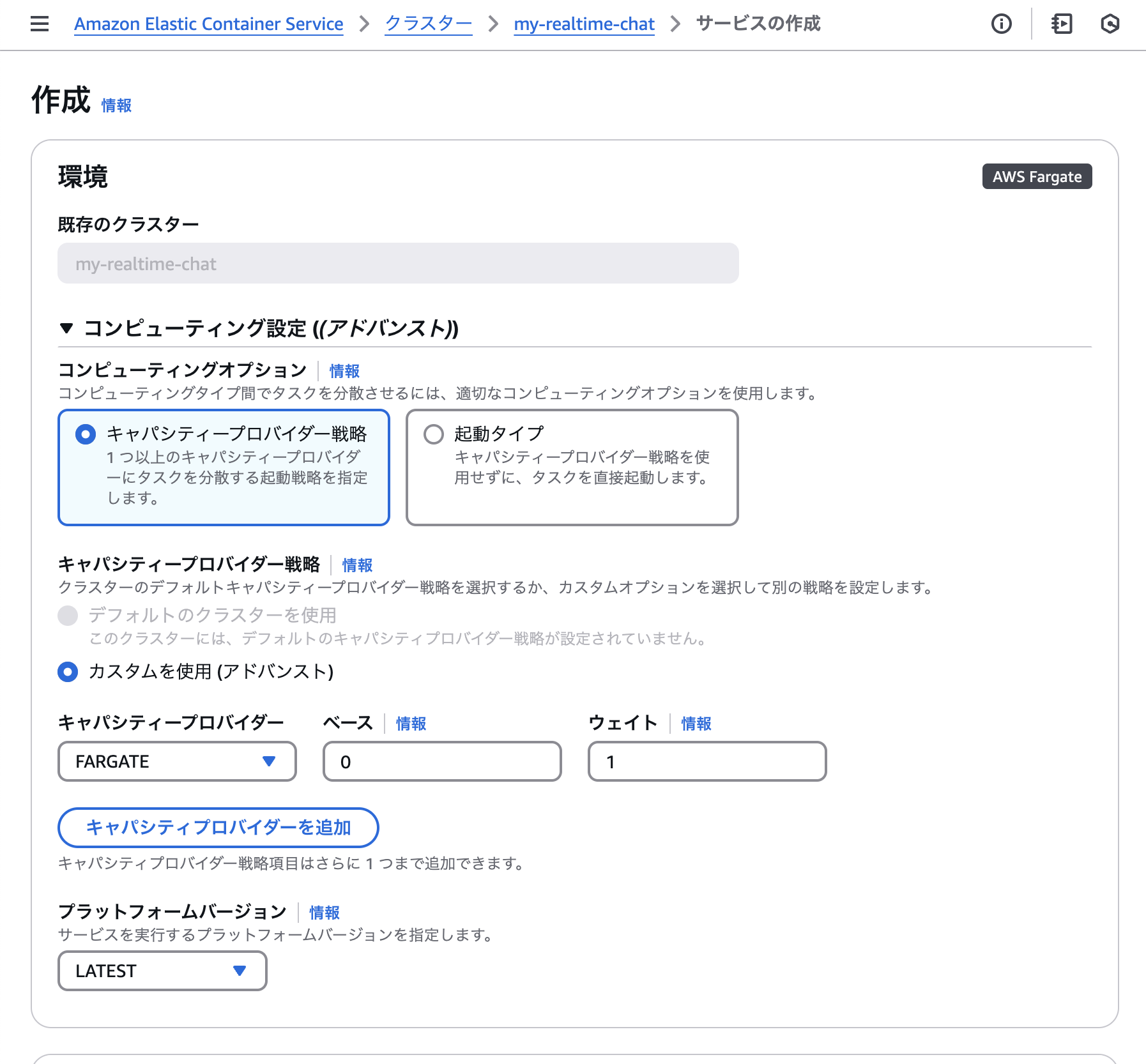Image resolution: width=1146 pixels, height=1064 pixels.
Task: Click the AWS Fargate badge
Action: [x=1037, y=176]
